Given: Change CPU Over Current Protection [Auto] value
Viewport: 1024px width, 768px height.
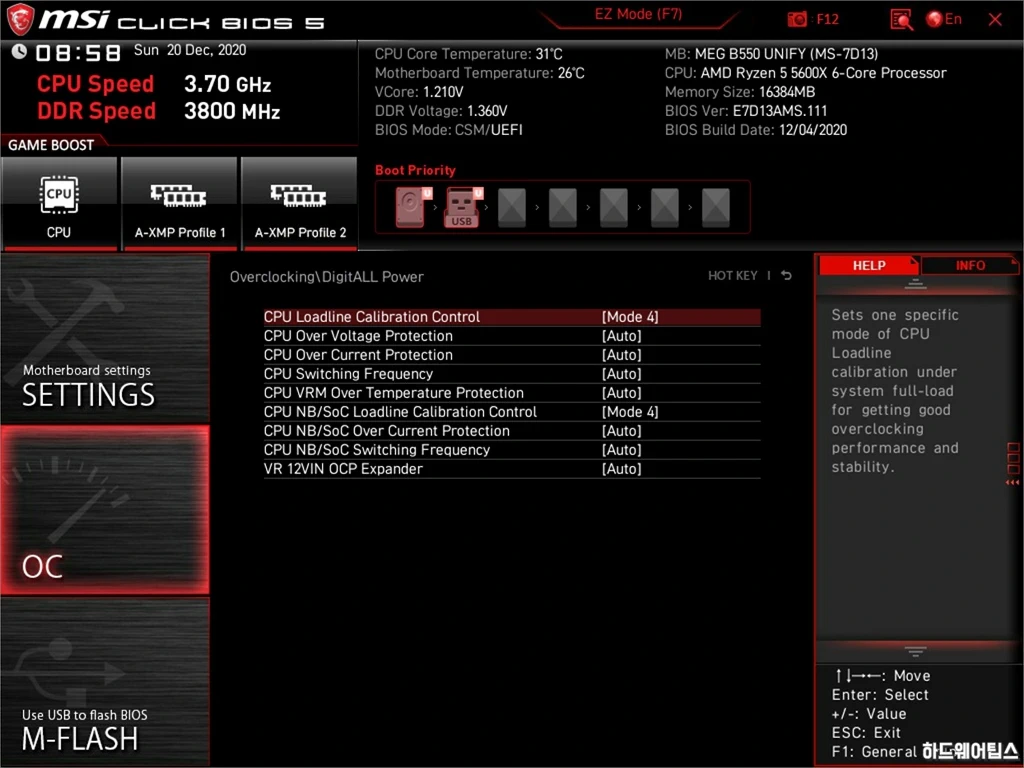Looking at the screenshot, I should 622,355.
